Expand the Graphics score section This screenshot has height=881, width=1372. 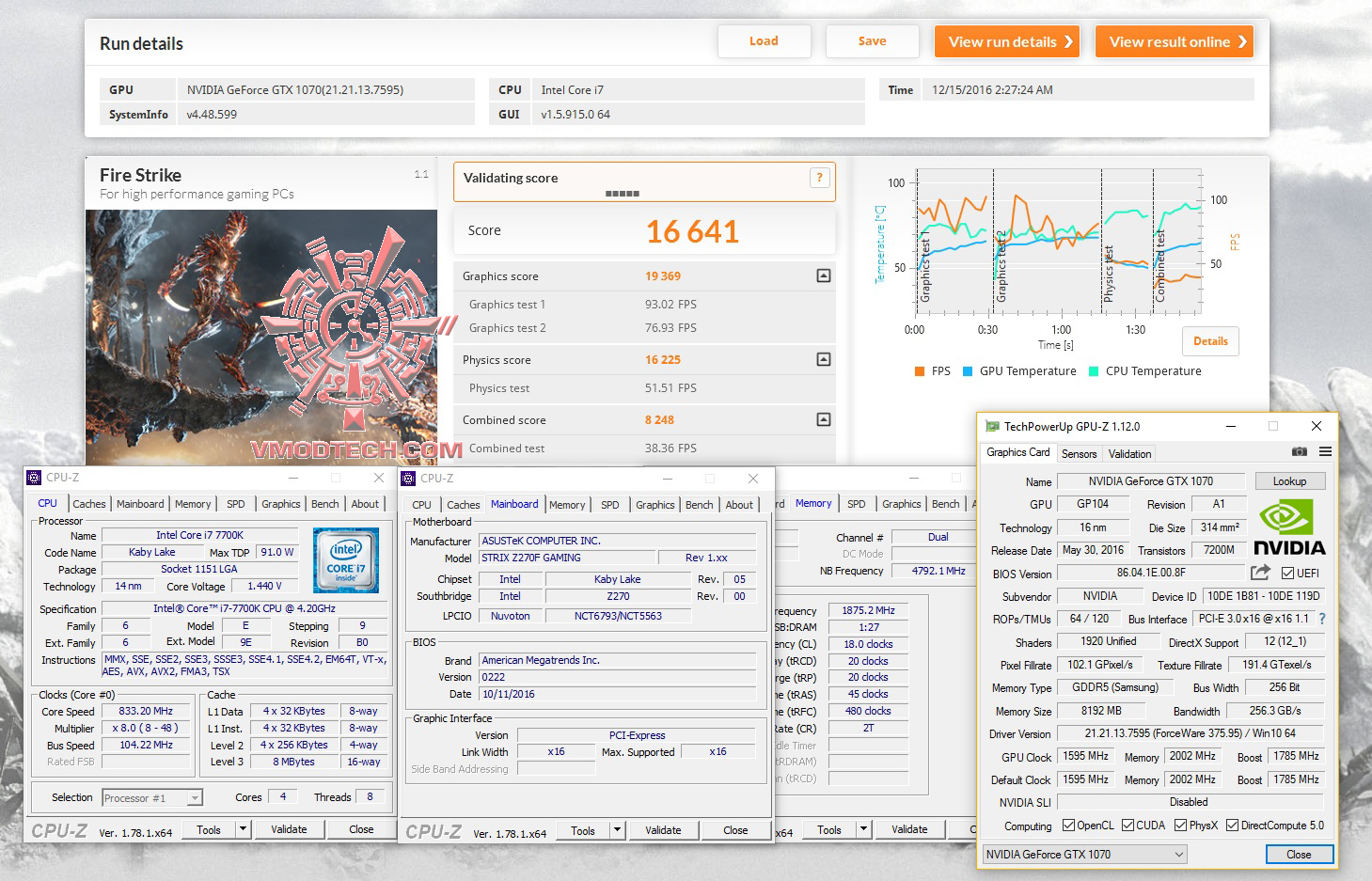pyautogui.click(x=824, y=275)
